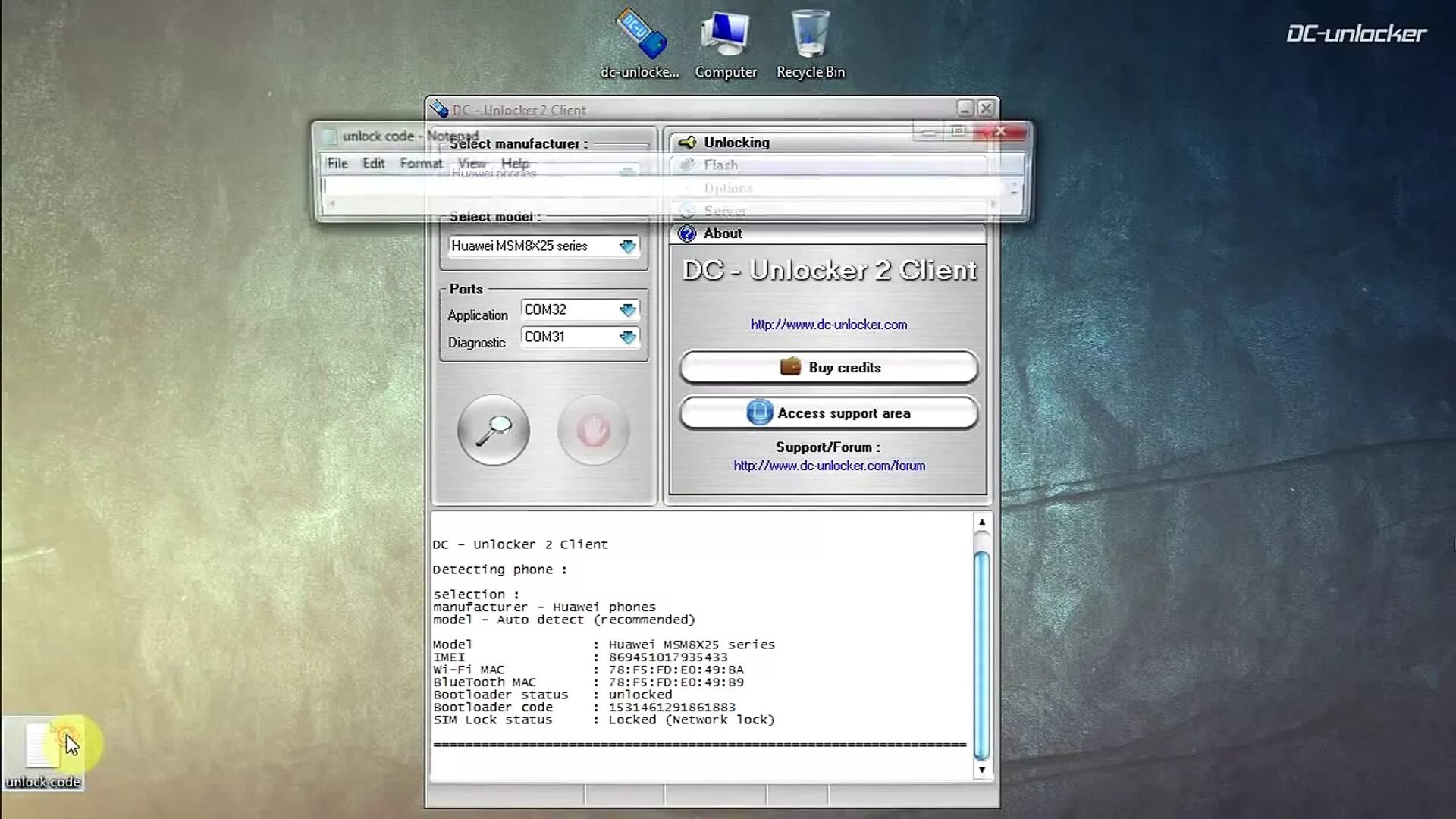
Task: Click the Buy credits button
Action: point(828,367)
